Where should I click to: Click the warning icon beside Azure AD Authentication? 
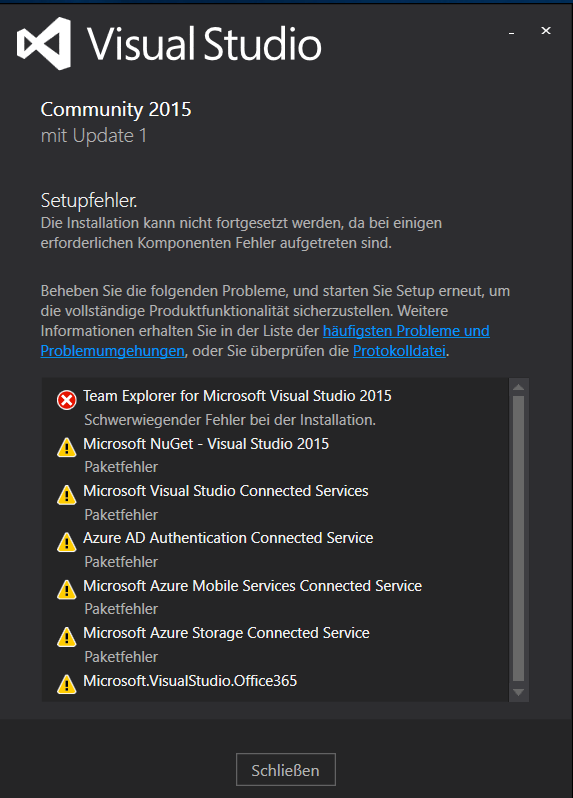point(67,543)
